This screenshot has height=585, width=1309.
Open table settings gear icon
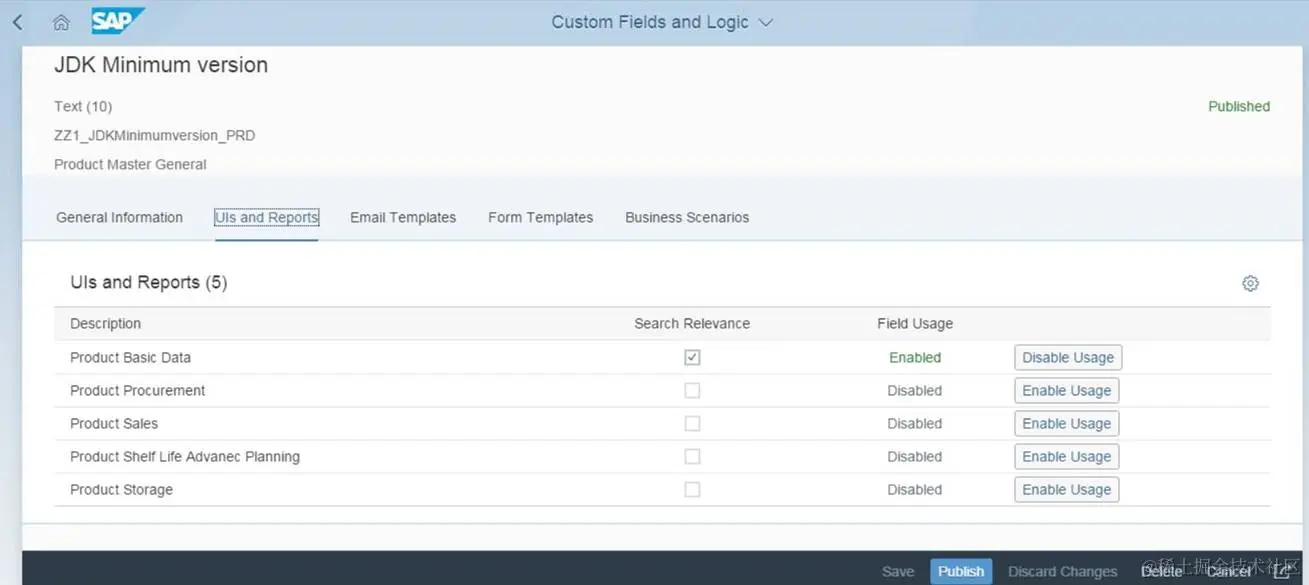click(x=1250, y=283)
